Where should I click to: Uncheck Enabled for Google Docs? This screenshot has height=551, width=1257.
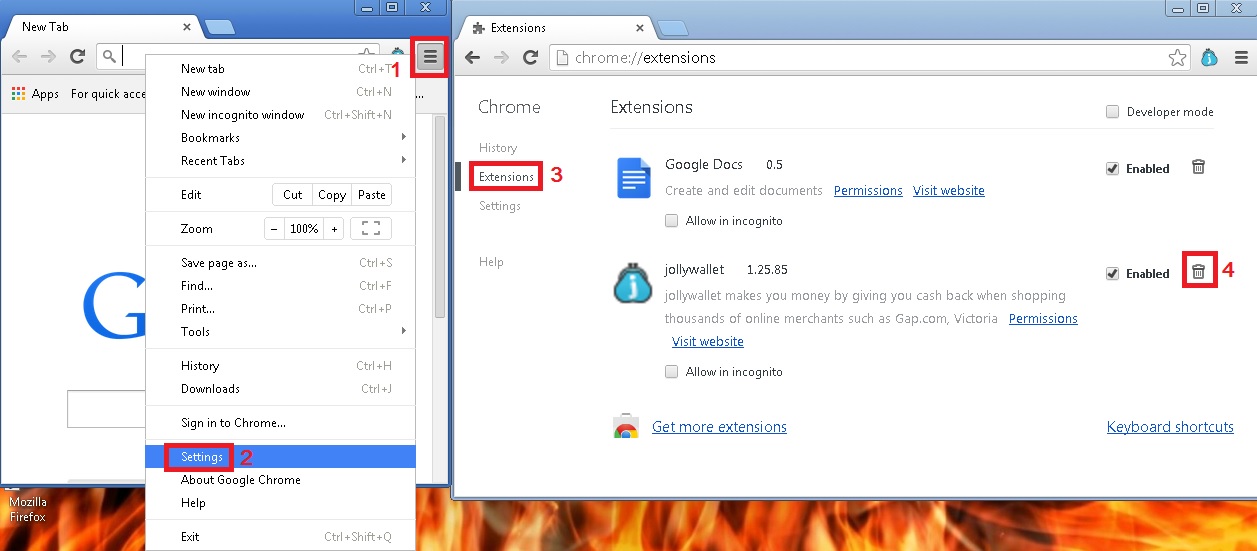pos(1112,169)
